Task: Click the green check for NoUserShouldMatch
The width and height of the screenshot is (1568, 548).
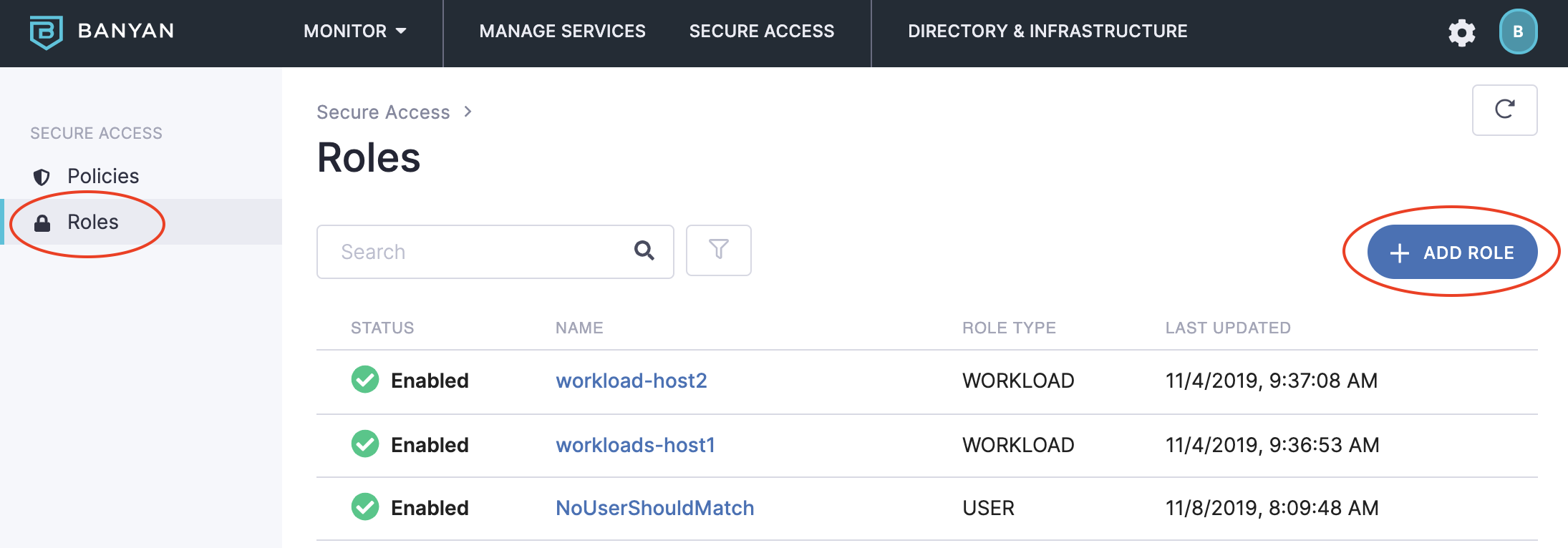Action: pyautogui.click(x=365, y=507)
